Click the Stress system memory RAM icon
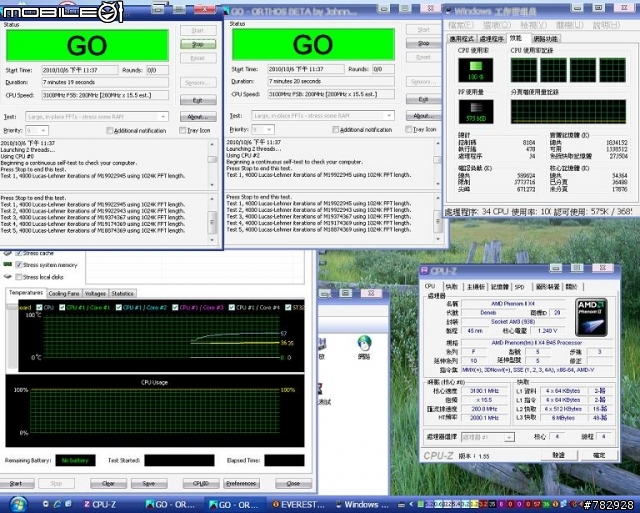The width and height of the screenshot is (640, 513). (7, 264)
